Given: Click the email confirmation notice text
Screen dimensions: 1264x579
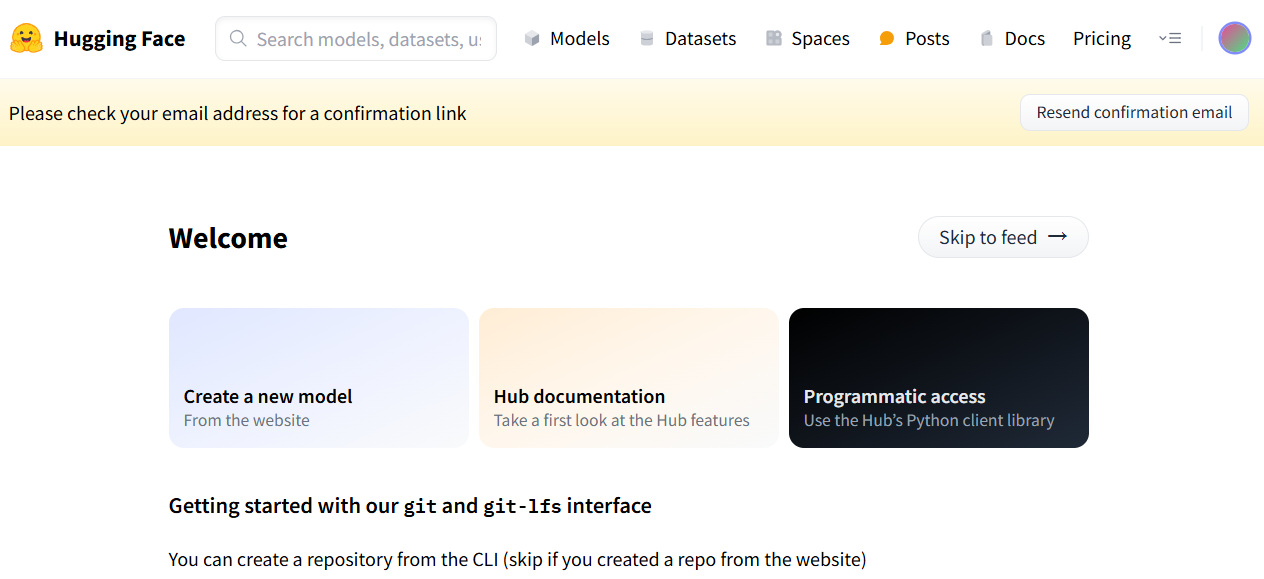Looking at the screenshot, I should tap(238, 113).
